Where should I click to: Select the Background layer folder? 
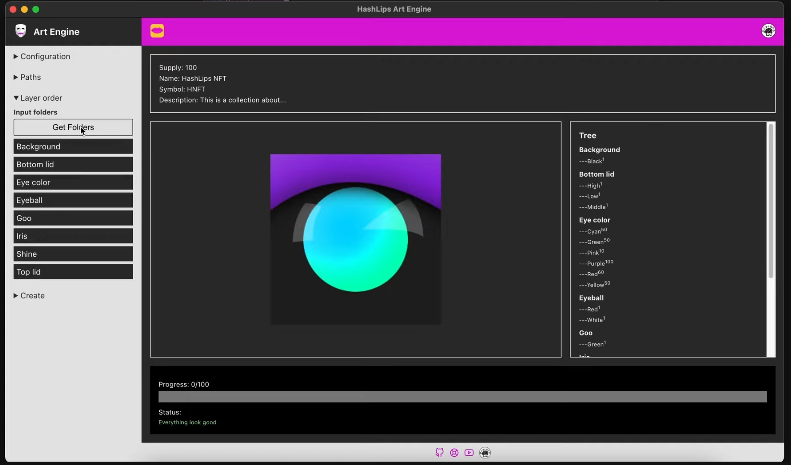click(x=73, y=146)
